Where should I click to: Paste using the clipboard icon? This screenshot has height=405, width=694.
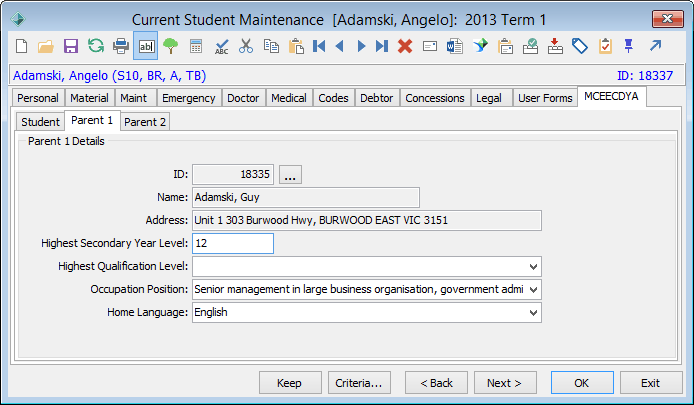[x=296, y=46]
